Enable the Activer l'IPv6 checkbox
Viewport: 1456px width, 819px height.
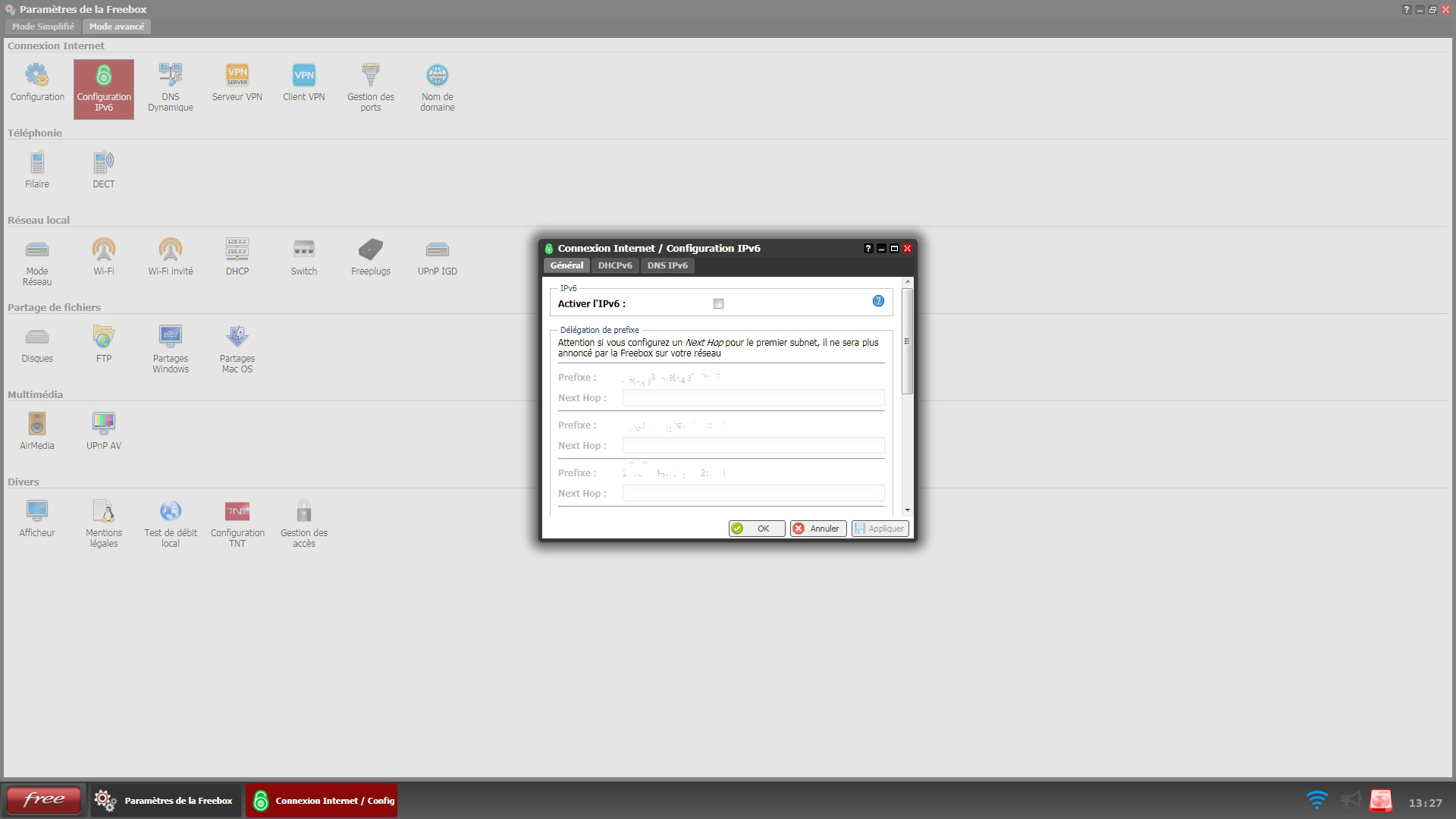tap(718, 304)
